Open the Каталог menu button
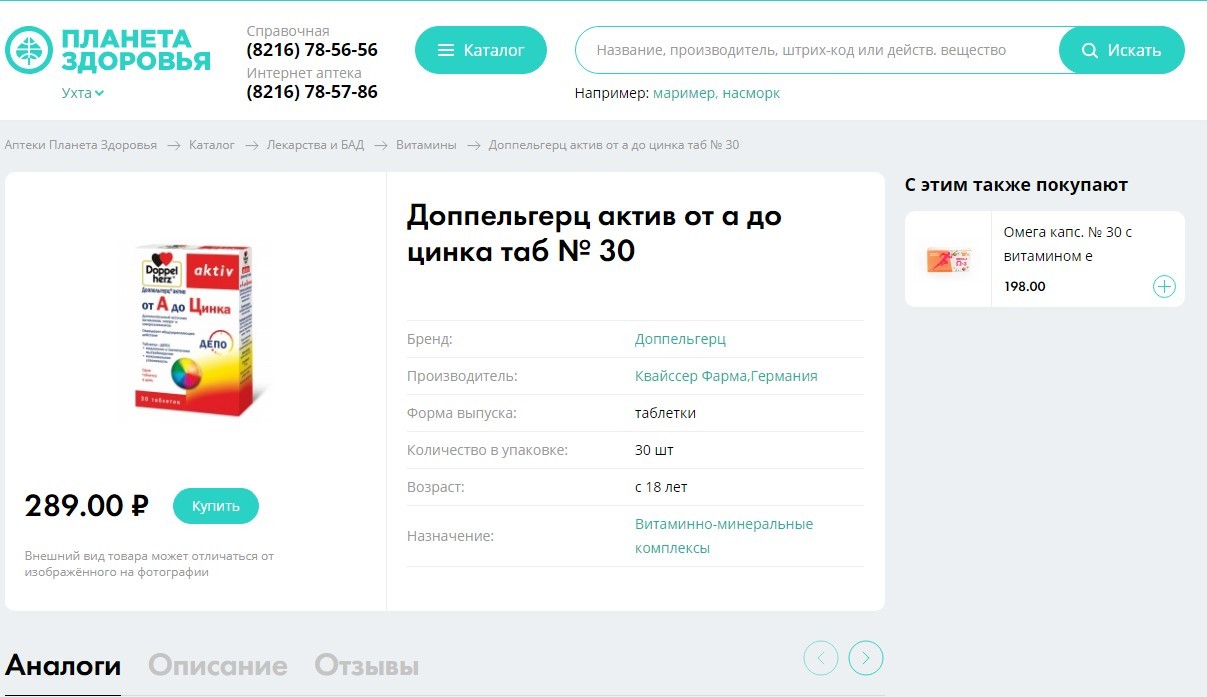1207x697 pixels. 481,50
